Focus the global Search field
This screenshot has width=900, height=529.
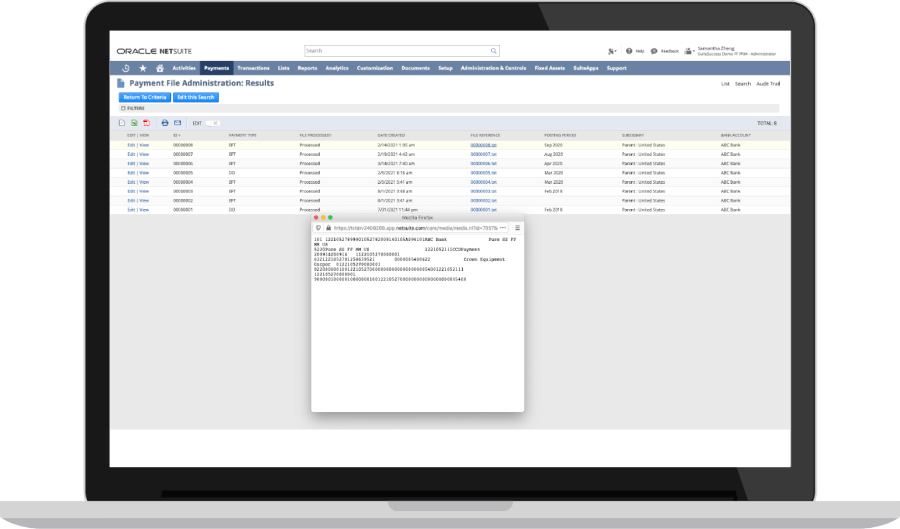pos(397,51)
